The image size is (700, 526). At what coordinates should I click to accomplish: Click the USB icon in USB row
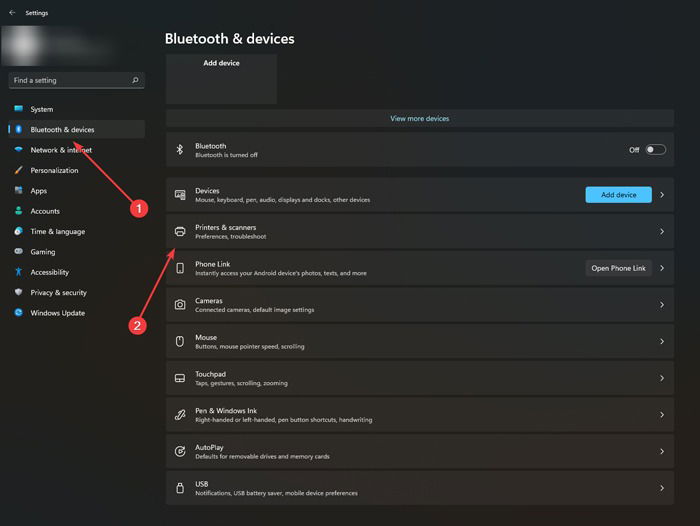[x=180, y=488]
